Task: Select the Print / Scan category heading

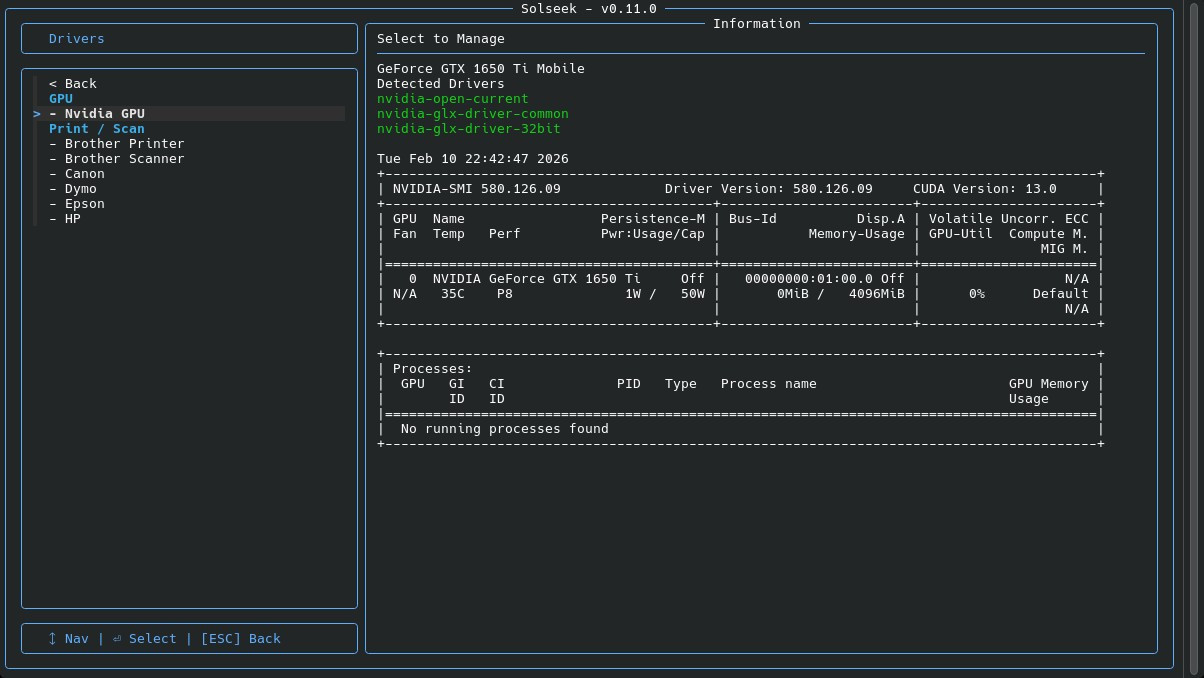Action: click(x=96, y=129)
